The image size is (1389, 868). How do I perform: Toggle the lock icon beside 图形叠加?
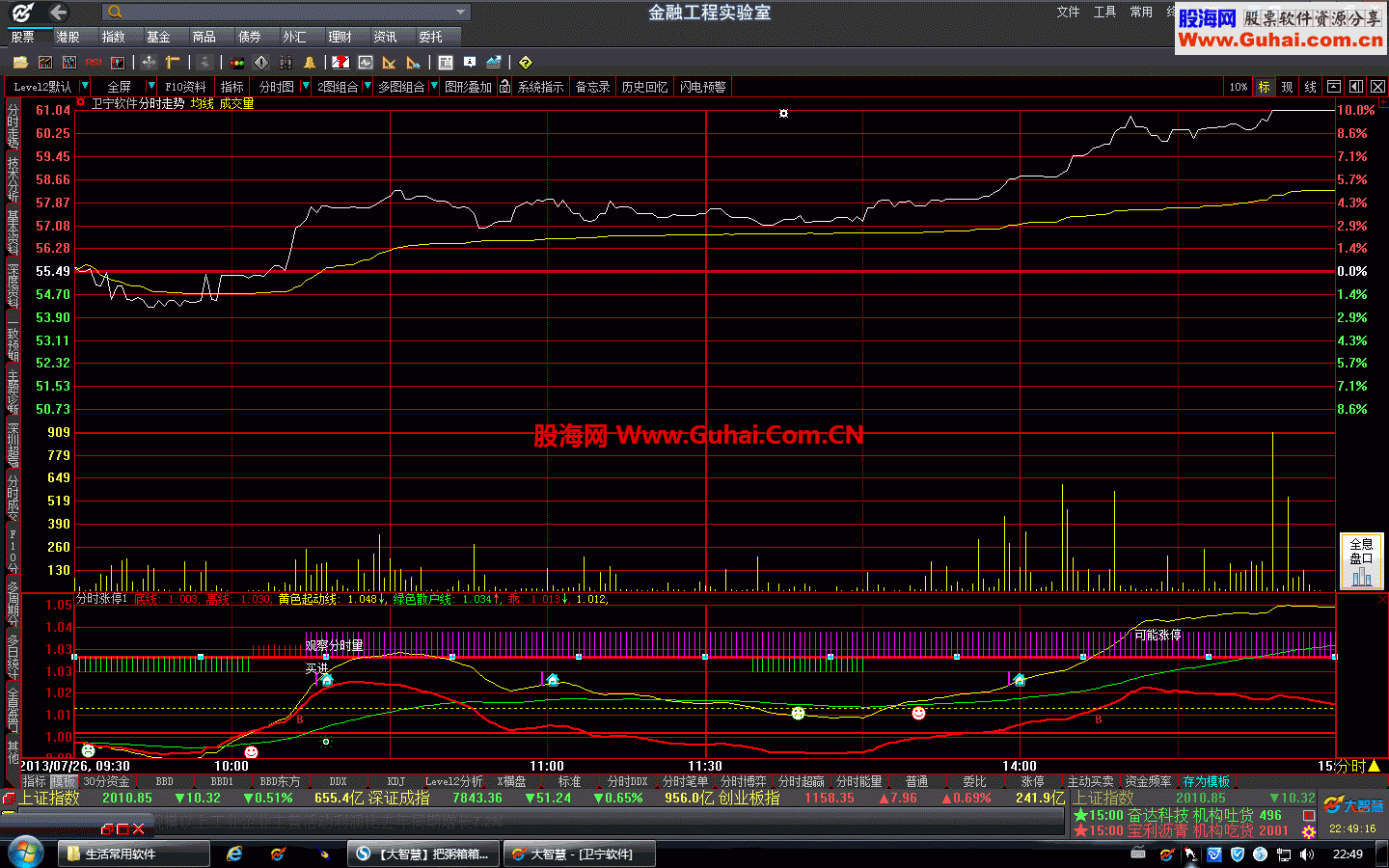[504, 87]
